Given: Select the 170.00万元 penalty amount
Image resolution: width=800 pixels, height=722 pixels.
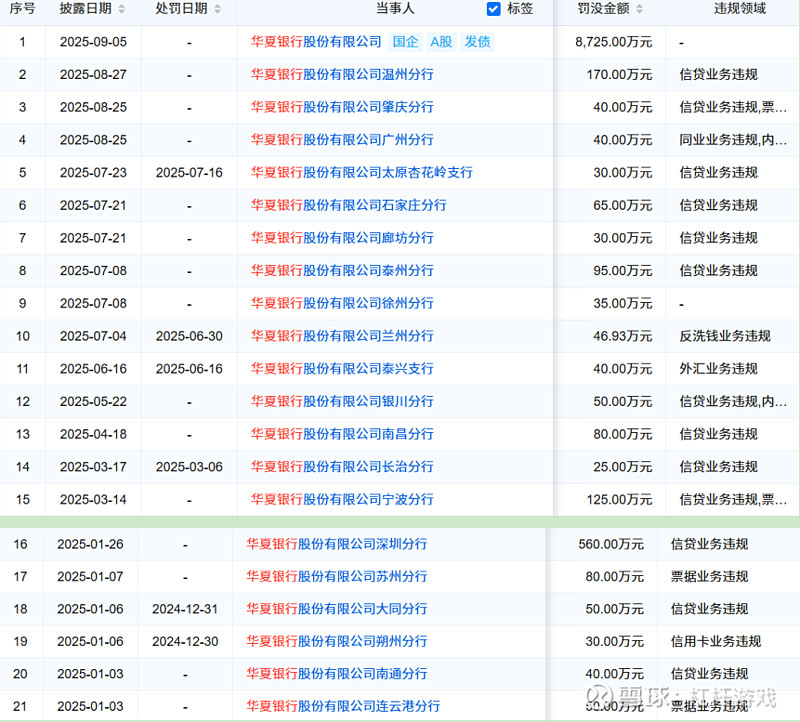Looking at the screenshot, I should coord(619,74).
